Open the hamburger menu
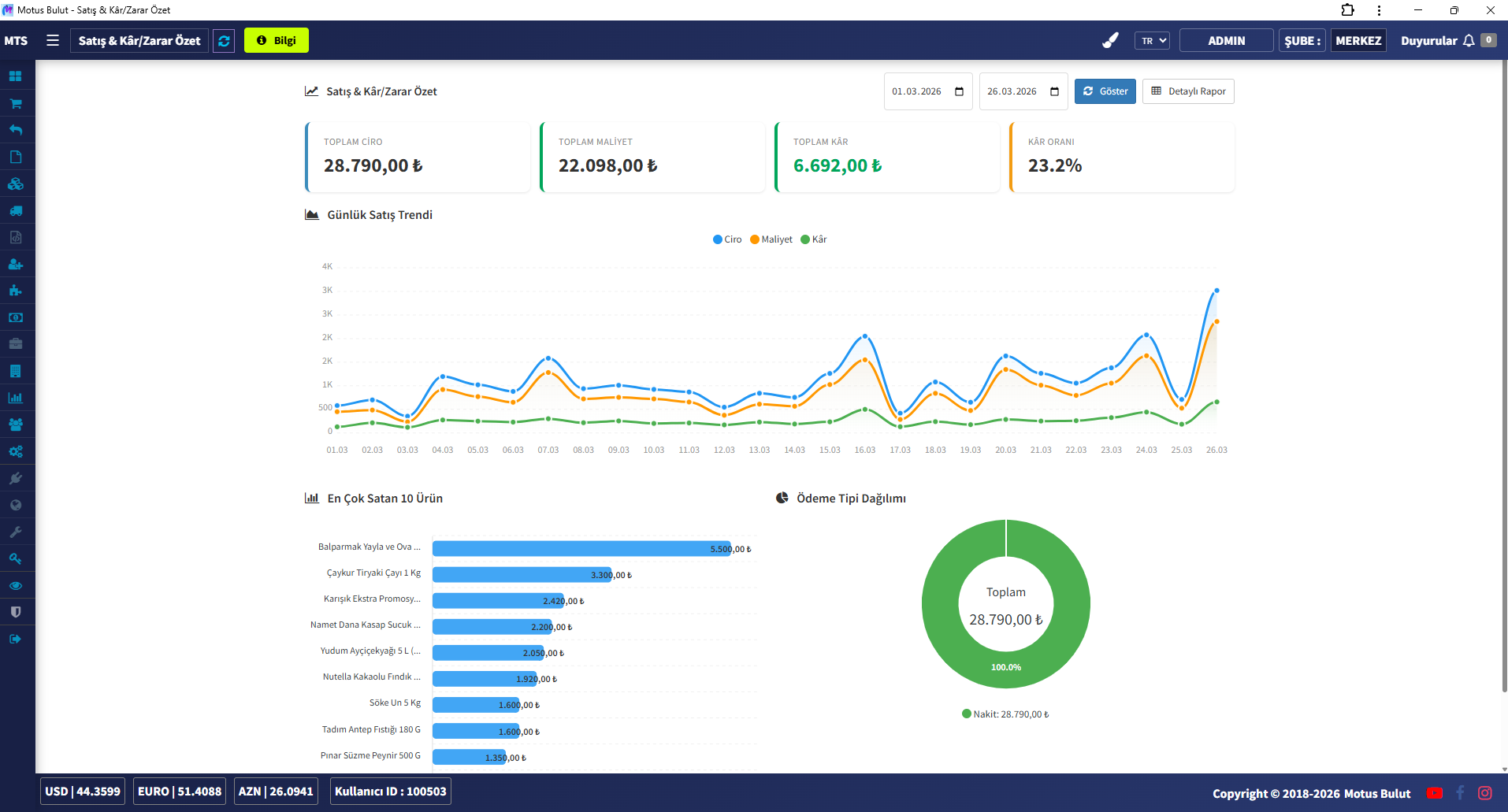 [x=53, y=41]
